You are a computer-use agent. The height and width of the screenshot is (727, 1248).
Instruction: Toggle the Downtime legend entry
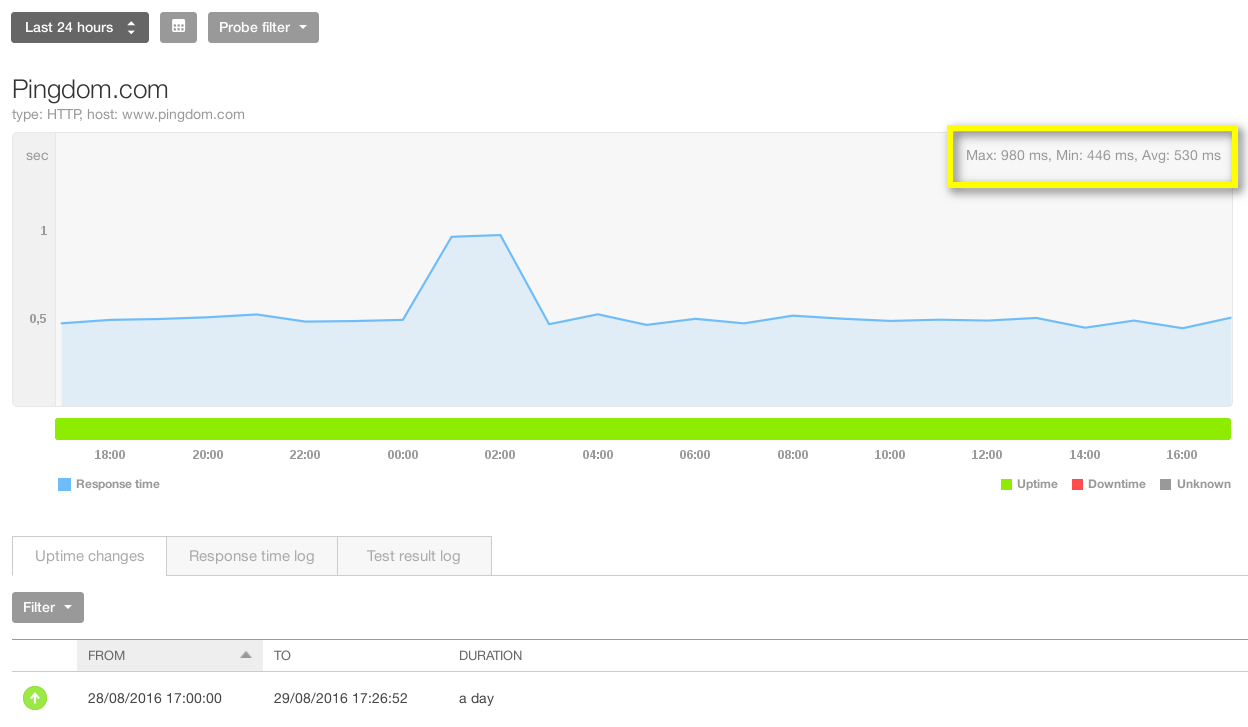[1108, 484]
